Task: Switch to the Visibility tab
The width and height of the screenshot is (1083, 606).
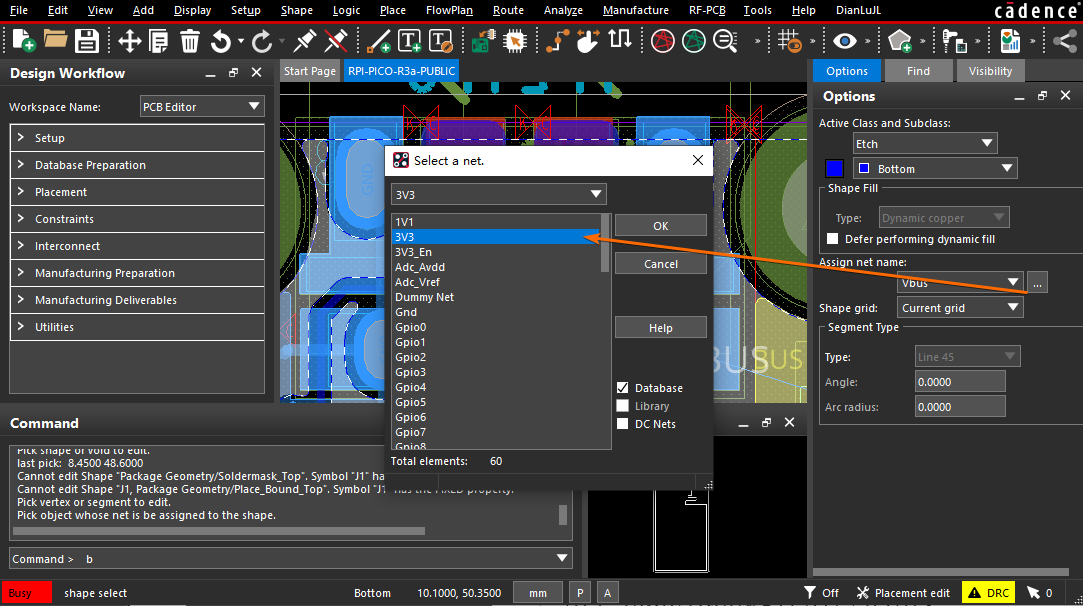Action: coord(990,71)
